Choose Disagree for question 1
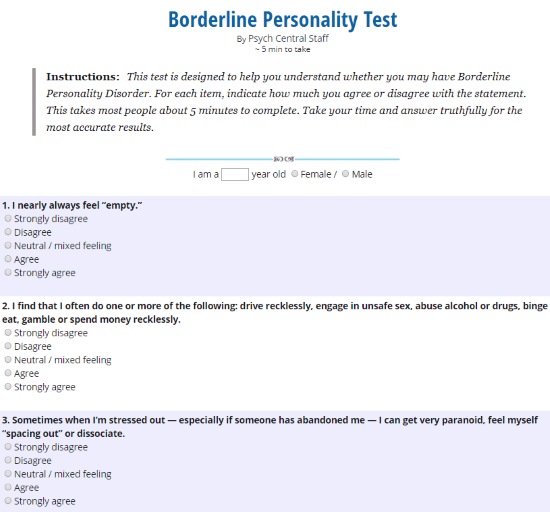This screenshot has width=550, height=512. click(8, 232)
